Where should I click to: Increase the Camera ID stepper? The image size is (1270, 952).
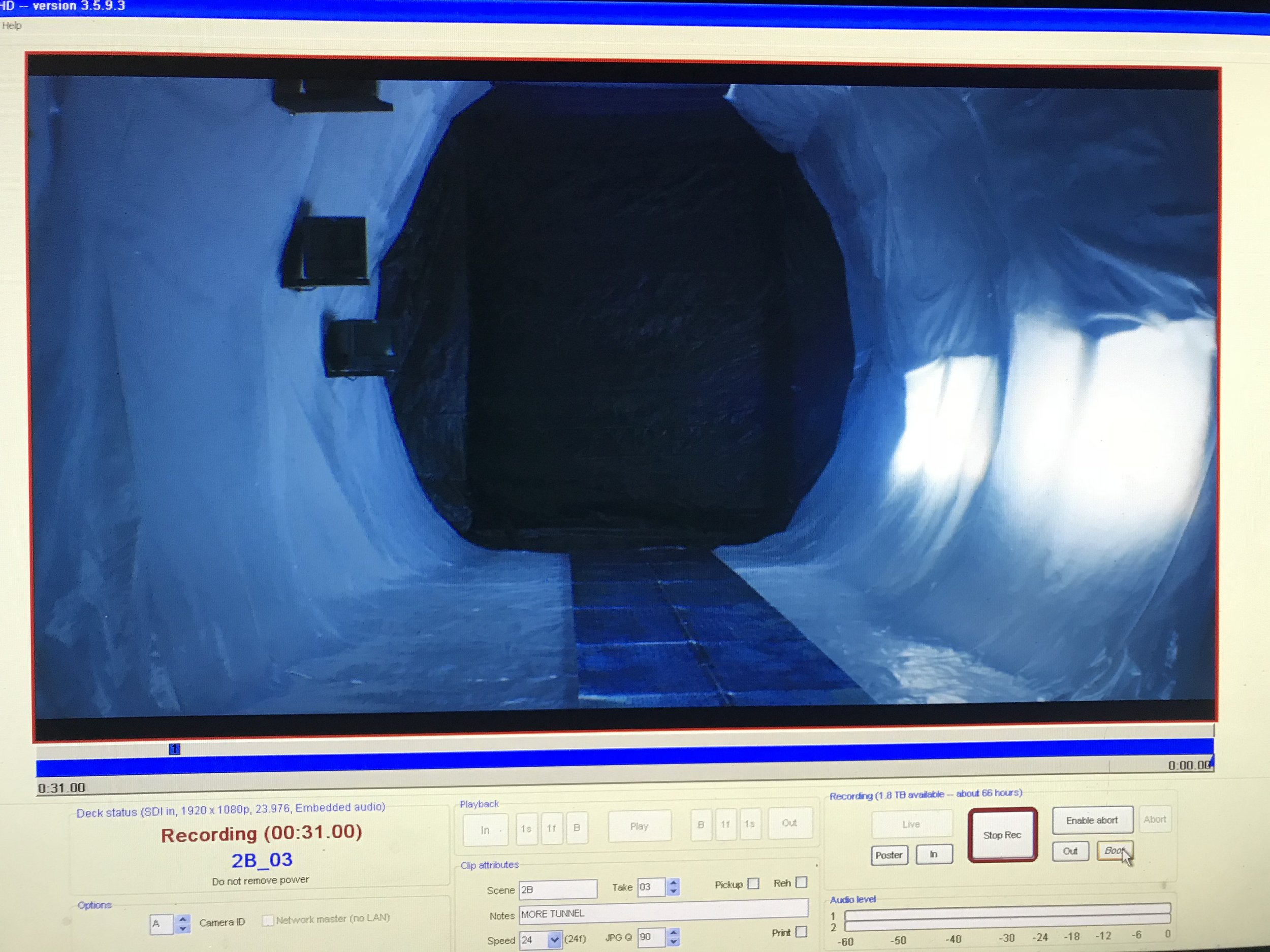(x=182, y=918)
